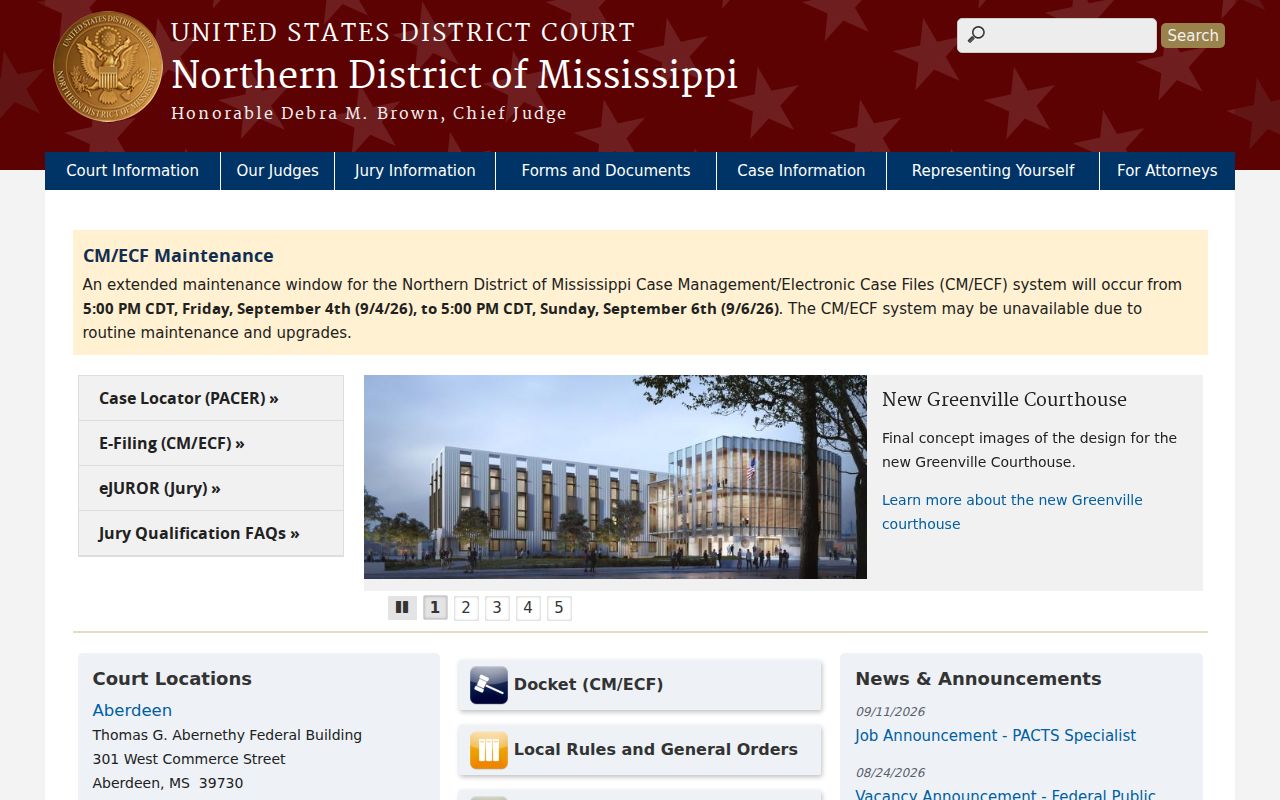Open eJUROR (Jury) link
Image resolution: width=1280 pixels, height=800 pixels.
coord(211,488)
